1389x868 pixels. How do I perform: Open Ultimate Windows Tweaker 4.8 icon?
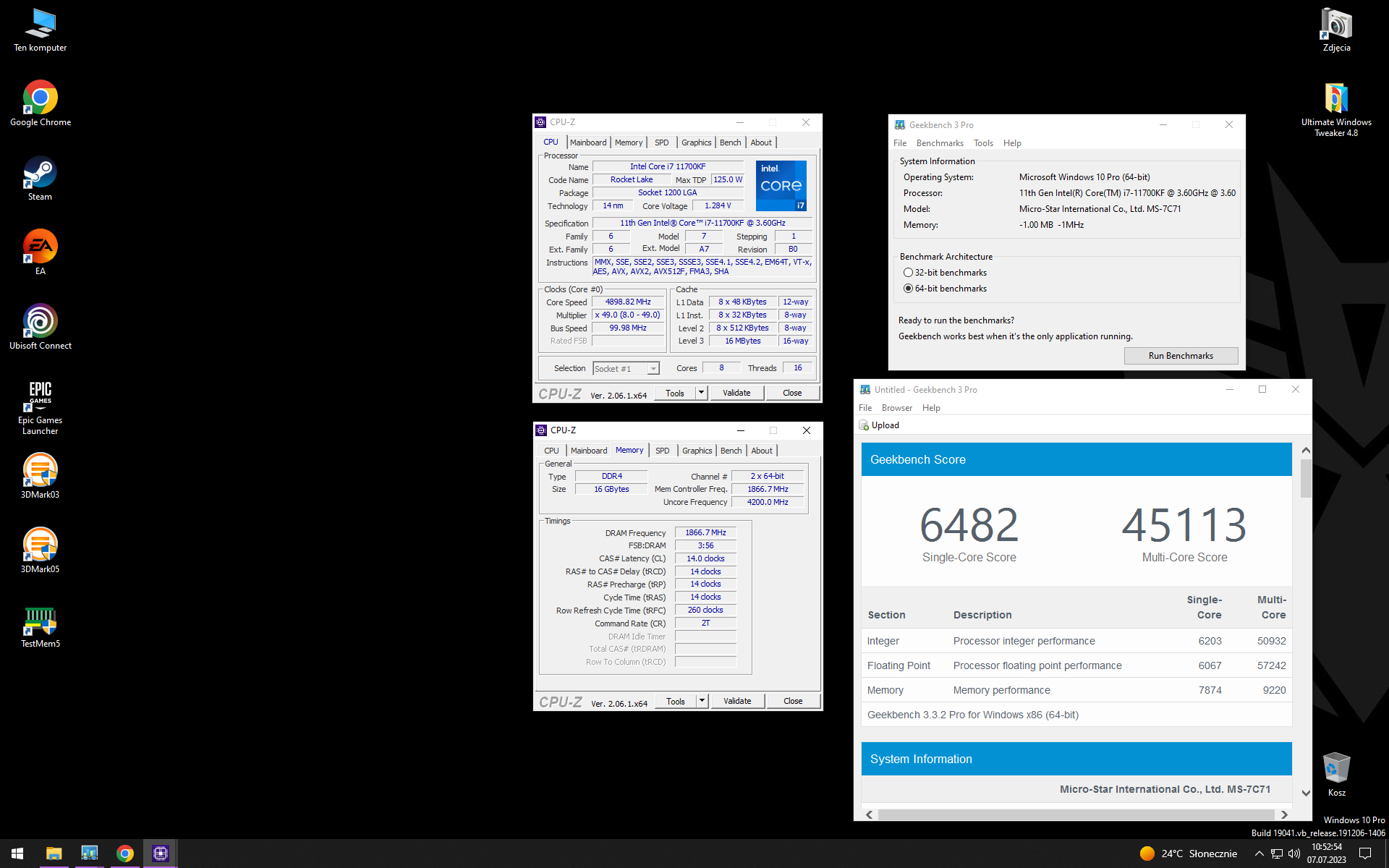(x=1336, y=110)
